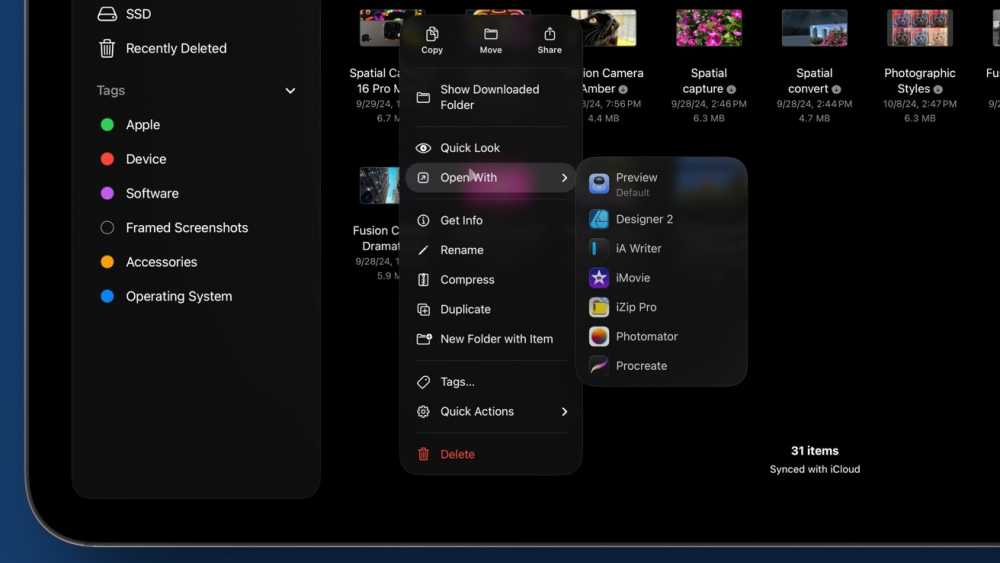This screenshot has height=563, width=1000.
Task: Select the blue Operating System tag dot
Action: 107,296
